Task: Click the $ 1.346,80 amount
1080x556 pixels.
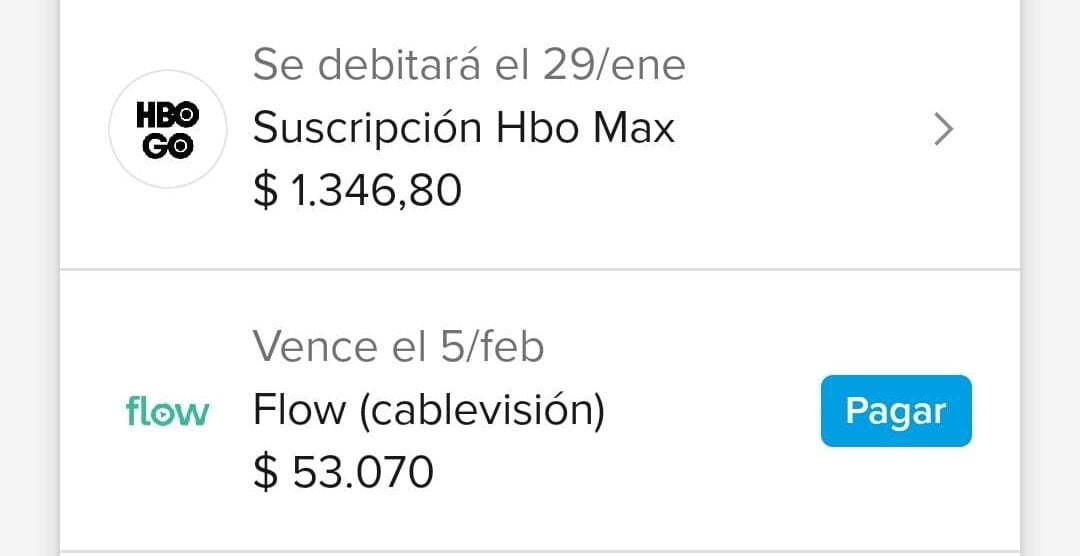Action: point(357,190)
